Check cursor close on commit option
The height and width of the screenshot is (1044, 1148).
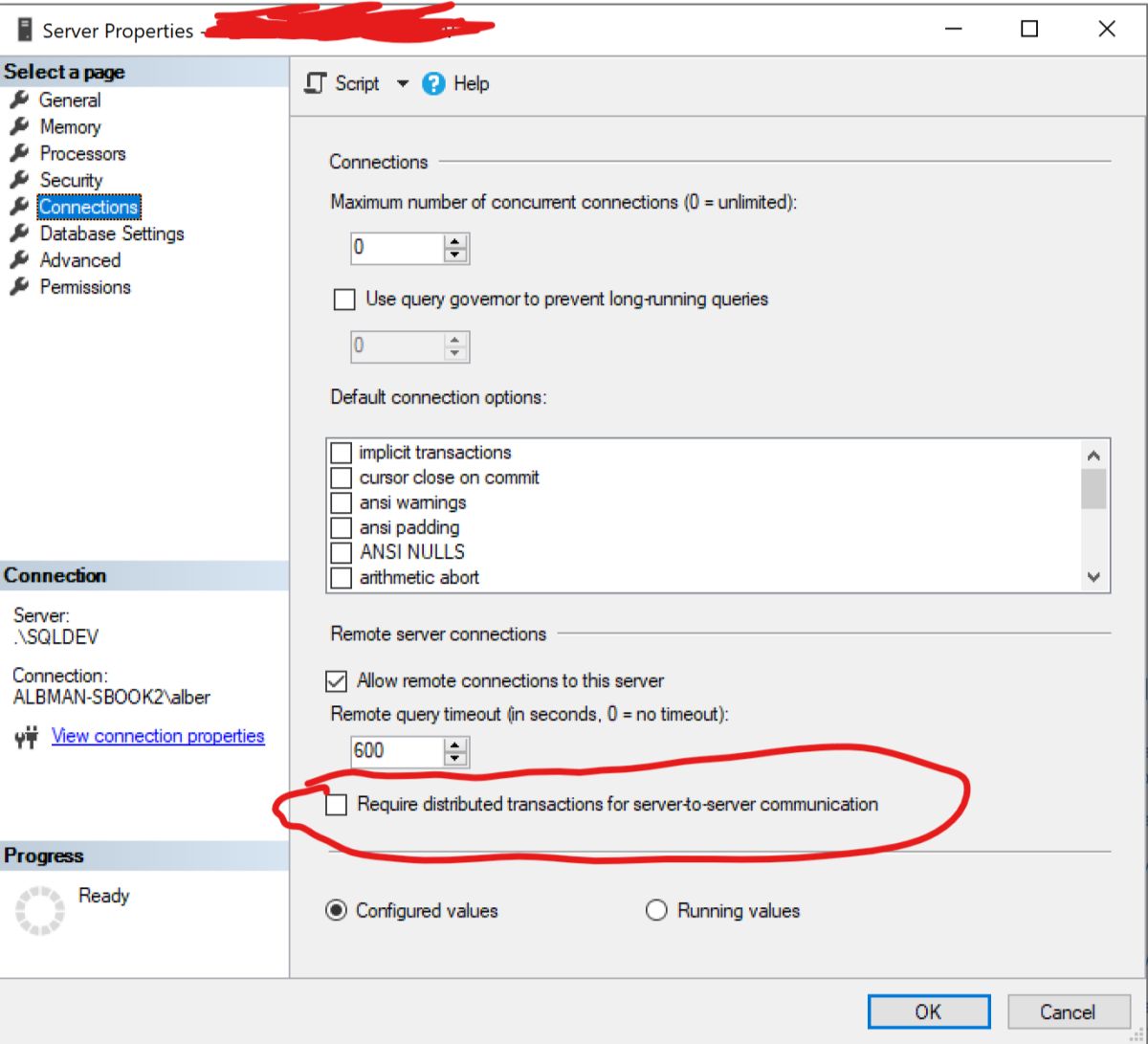pyautogui.click(x=341, y=478)
